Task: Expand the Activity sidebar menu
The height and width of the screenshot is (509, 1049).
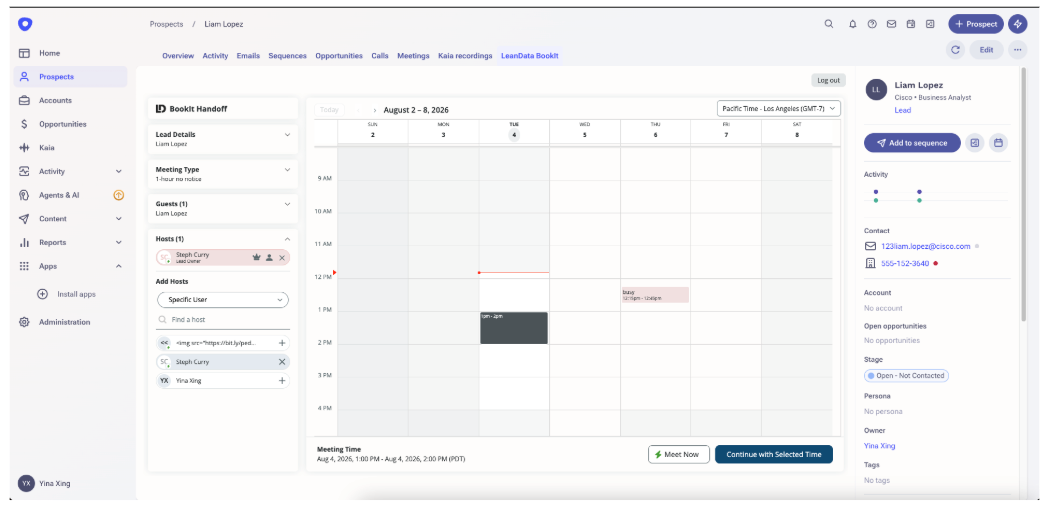Action: click(x=118, y=171)
